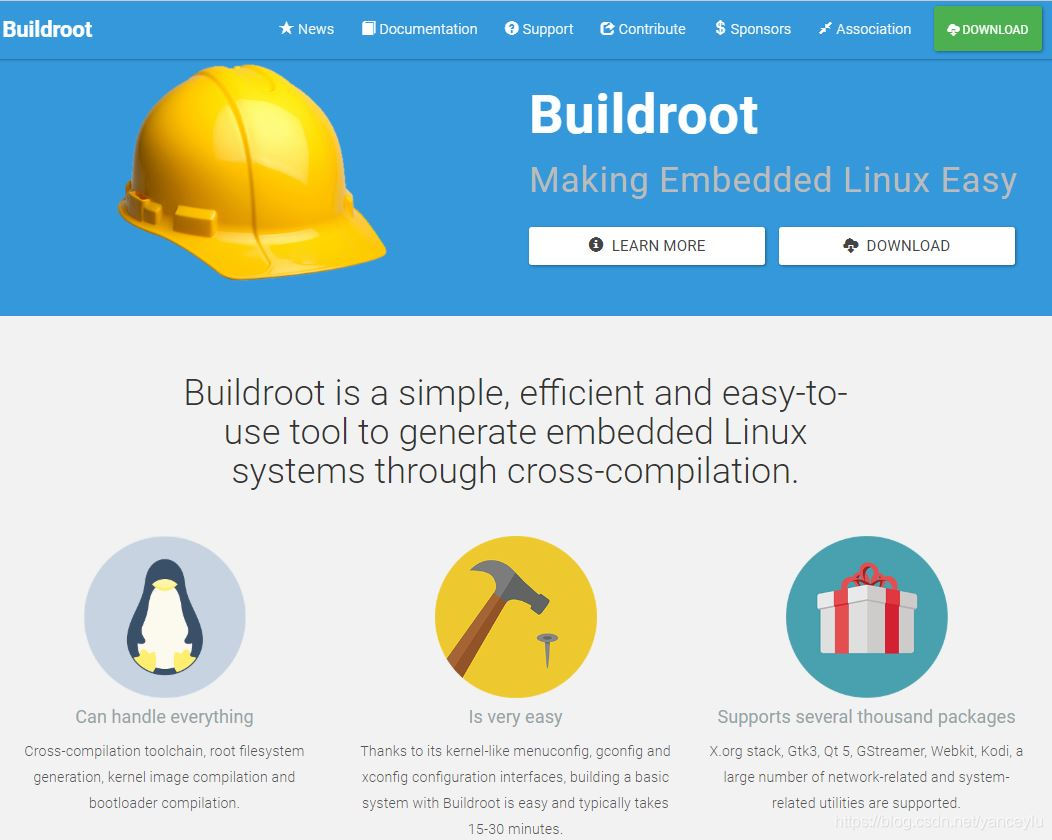The image size is (1052, 840).
Task: Click the yellow hard hat image
Action: click(x=252, y=172)
